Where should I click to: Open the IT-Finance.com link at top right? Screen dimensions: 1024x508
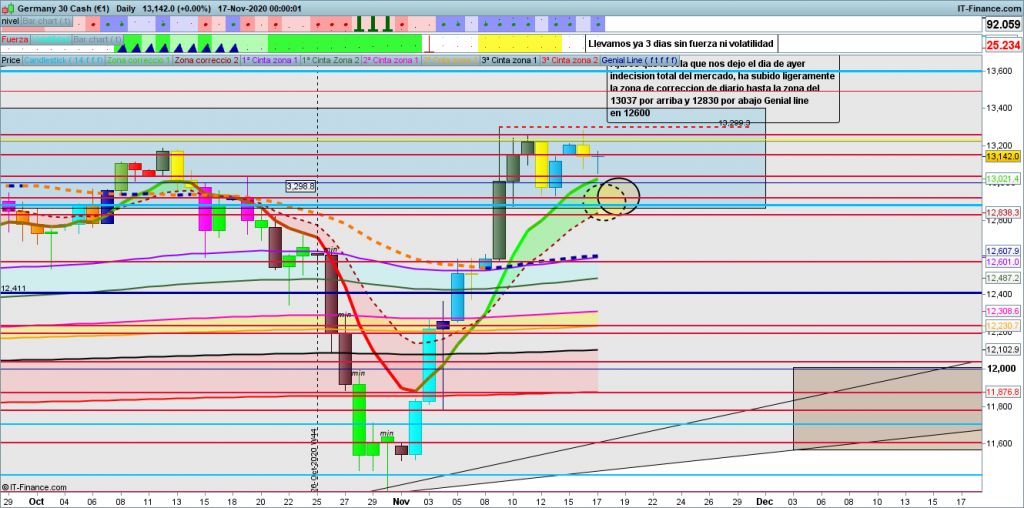[988, 7]
